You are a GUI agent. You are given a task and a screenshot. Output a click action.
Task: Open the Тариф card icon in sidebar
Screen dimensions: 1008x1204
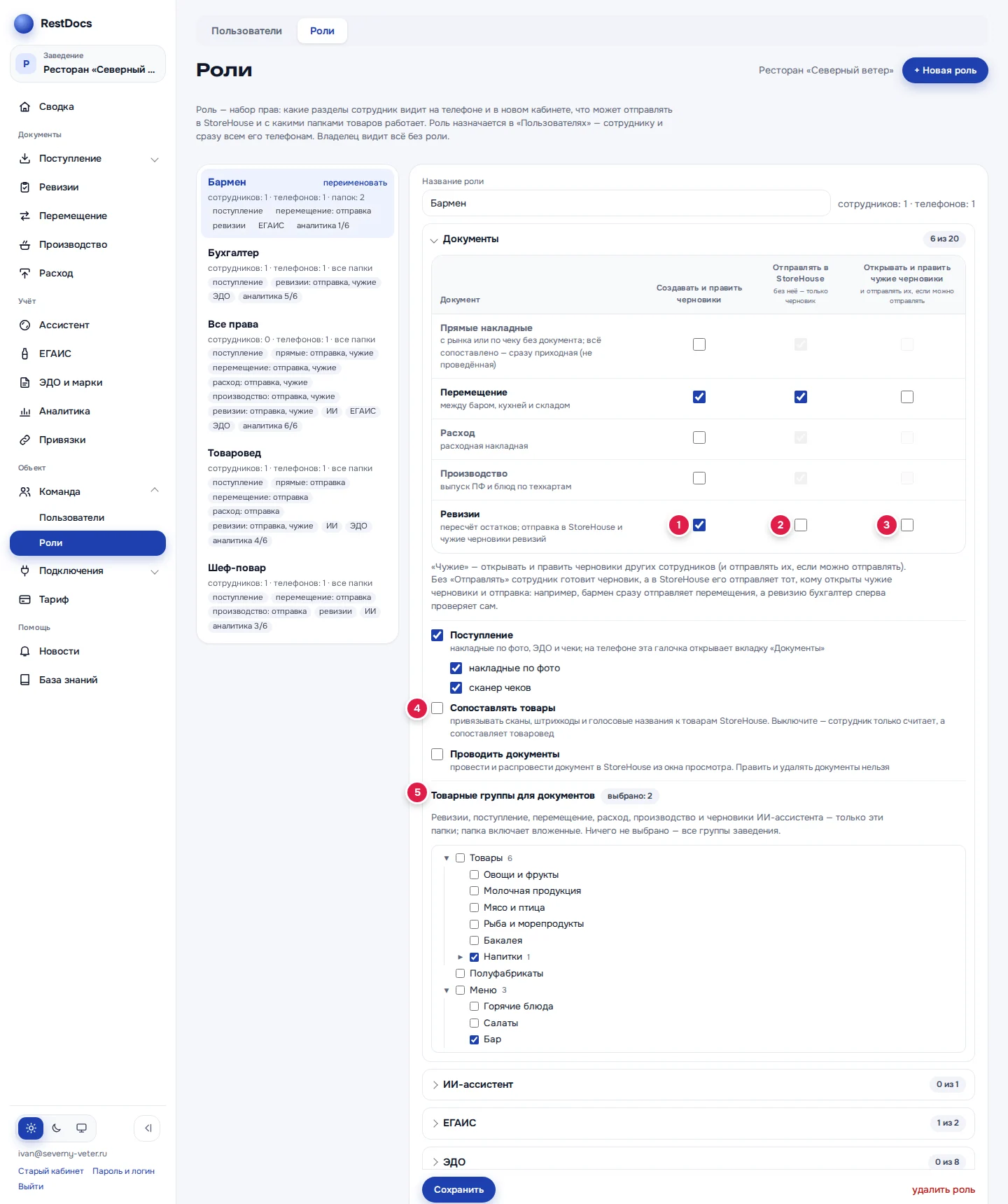pos(25,600)
